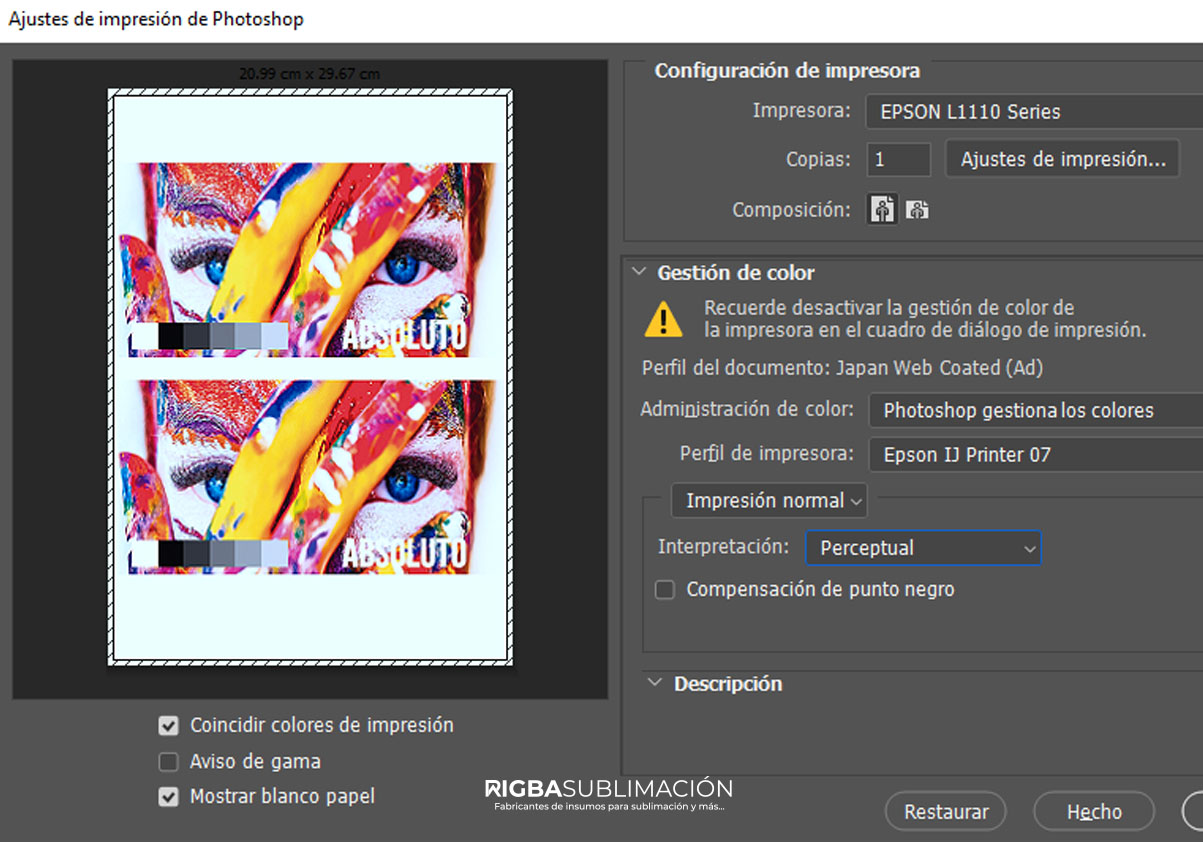Click the Perfil del documento: Japan Web Coated text
Viewport: 1203px width, 842px height.
pyautogui.click(x=842, y=368)
